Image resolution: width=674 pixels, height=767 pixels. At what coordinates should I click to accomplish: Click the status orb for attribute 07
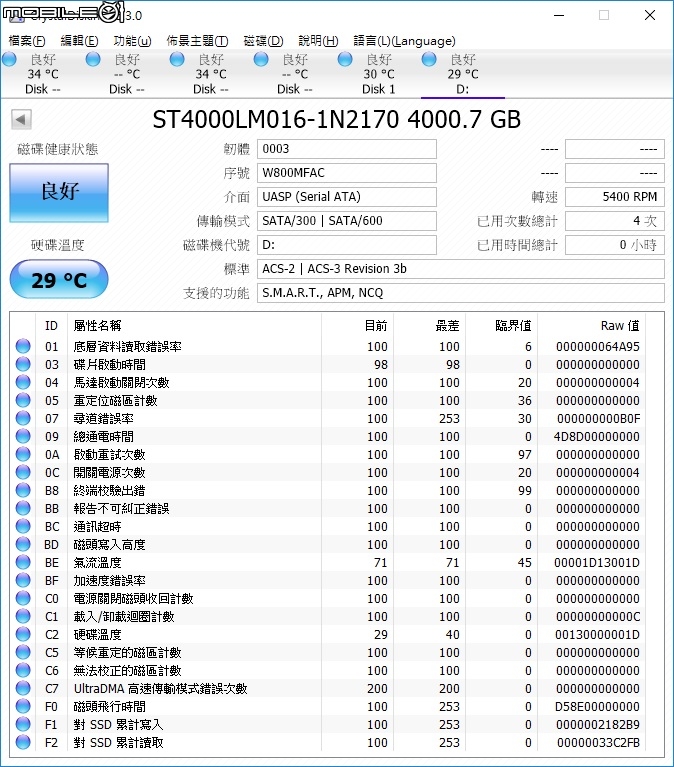point(23,418)
